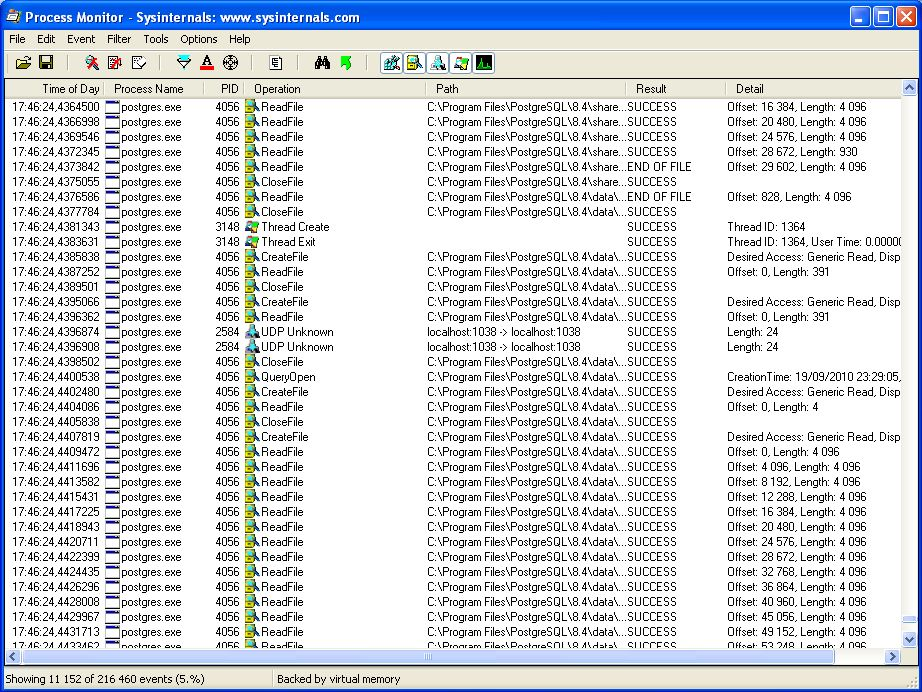Click the Find binoculars icon
922x692 pixels.
322,62
